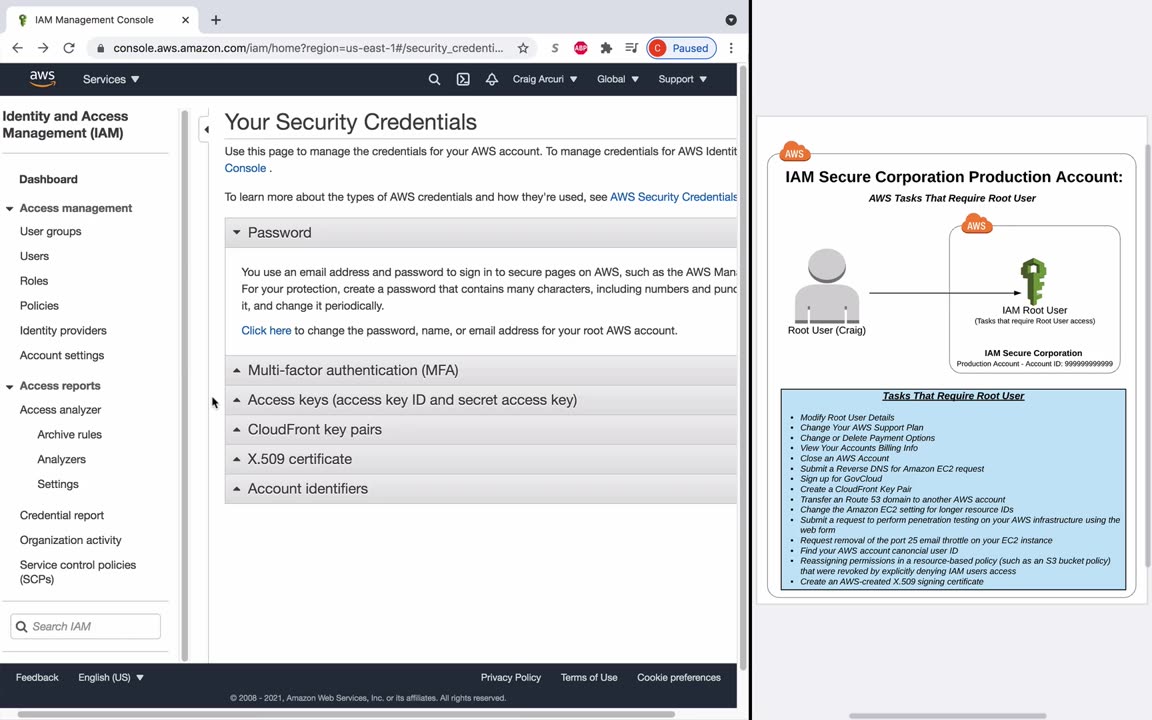This screenshot has height=720, width=1152.
Task: Open the Users page
Action: tap(35, 256)
